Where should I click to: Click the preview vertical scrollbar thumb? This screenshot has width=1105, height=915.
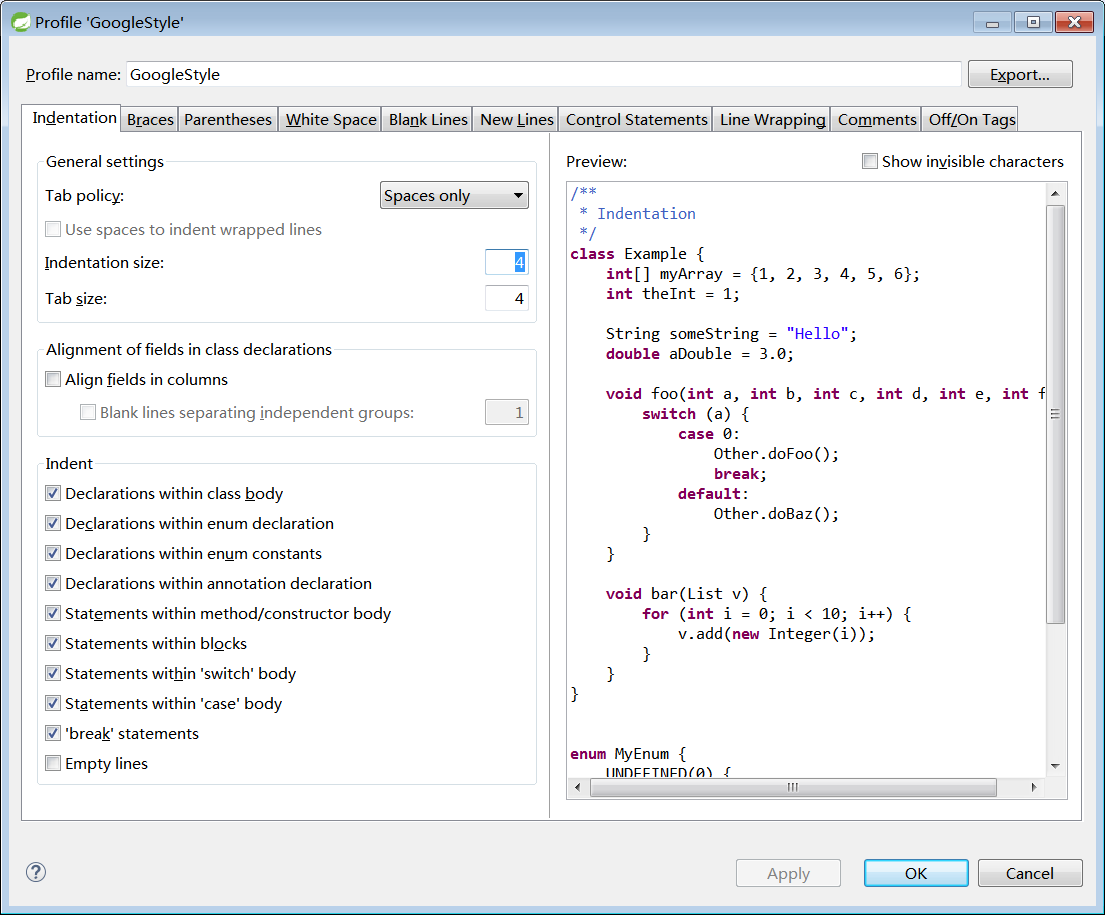tap(1055, 414)
